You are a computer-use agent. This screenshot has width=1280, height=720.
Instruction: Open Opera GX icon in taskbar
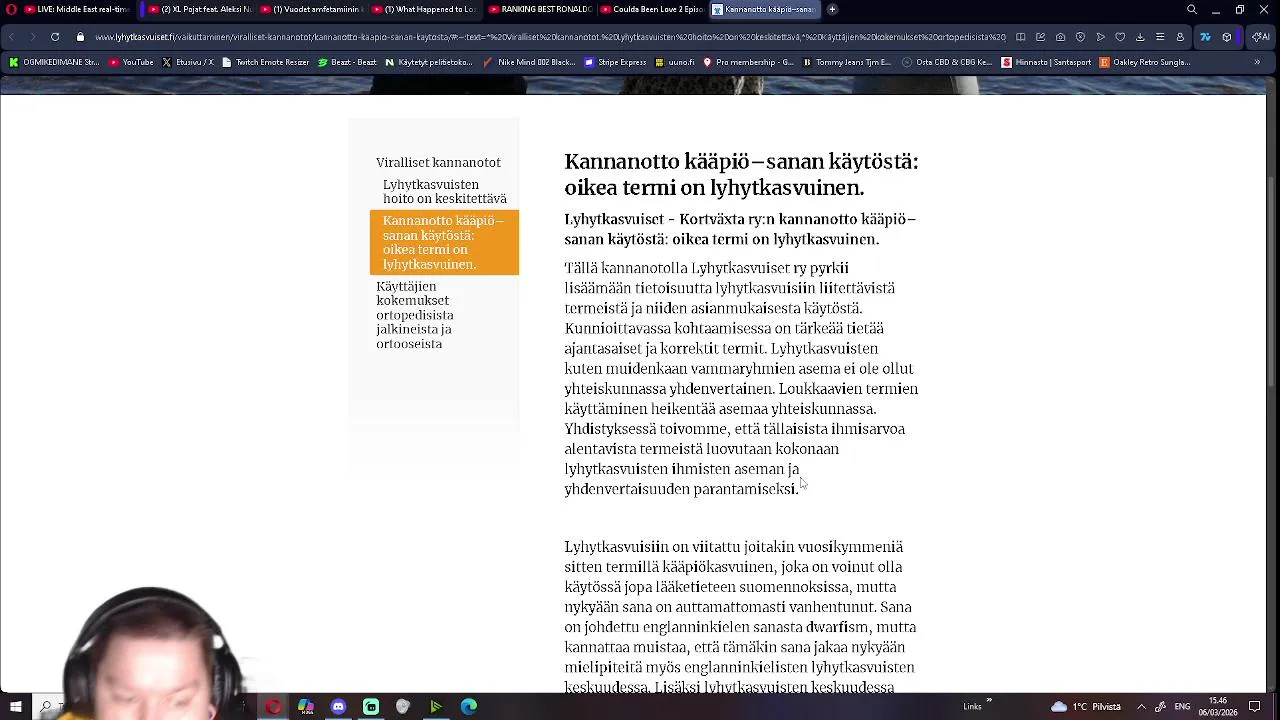coord(273,706)
